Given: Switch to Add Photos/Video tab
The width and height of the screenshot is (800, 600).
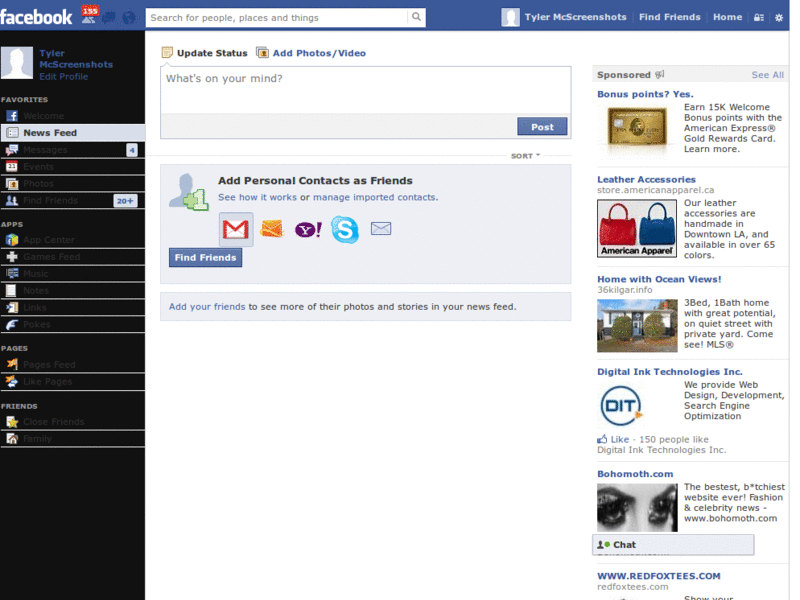Looking at the screenshot, I should (x=311, y=53).
